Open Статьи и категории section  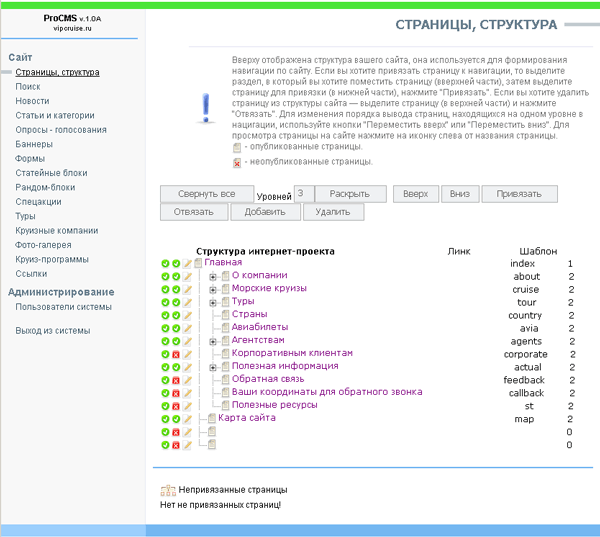[x=55, y=115]
